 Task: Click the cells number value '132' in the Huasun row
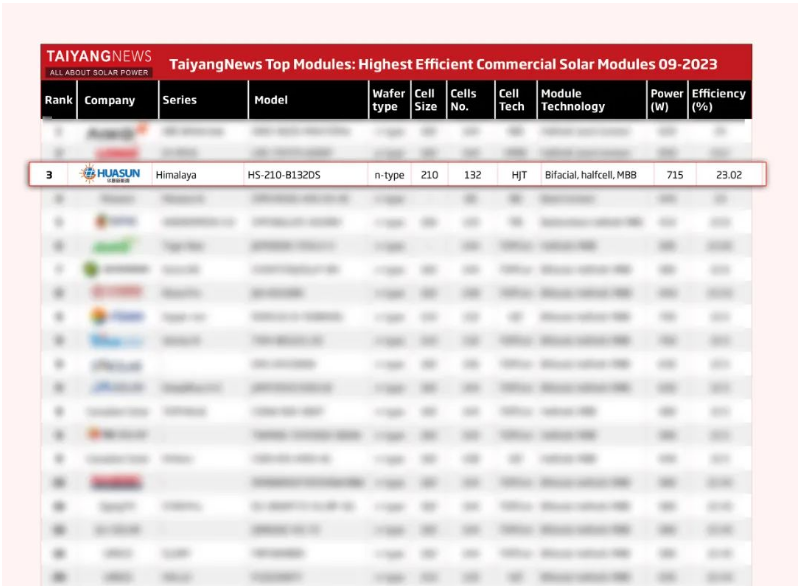click(473, 175)
